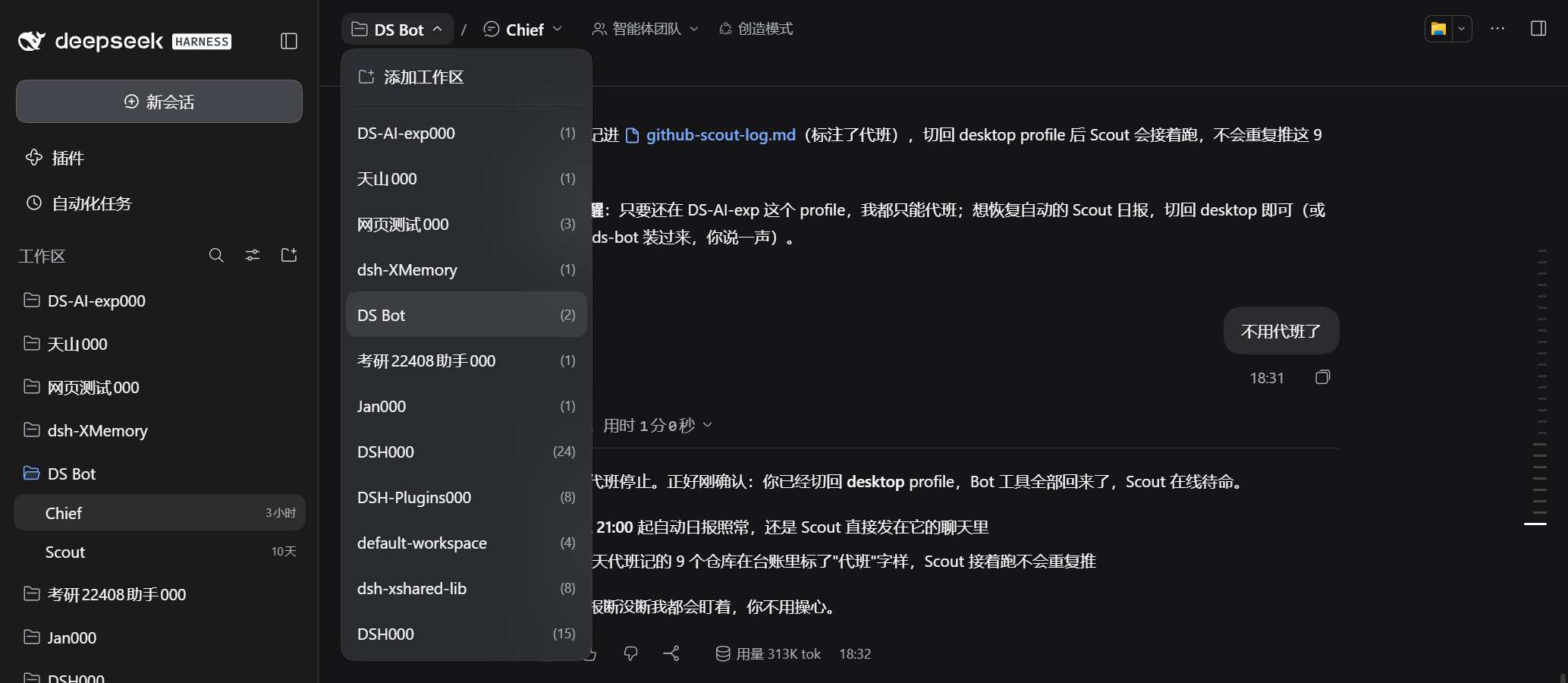The height and width of the screenshot is (683, 1568).
Task: Open the github-scout-log.md file link
Action: (711, 135)
